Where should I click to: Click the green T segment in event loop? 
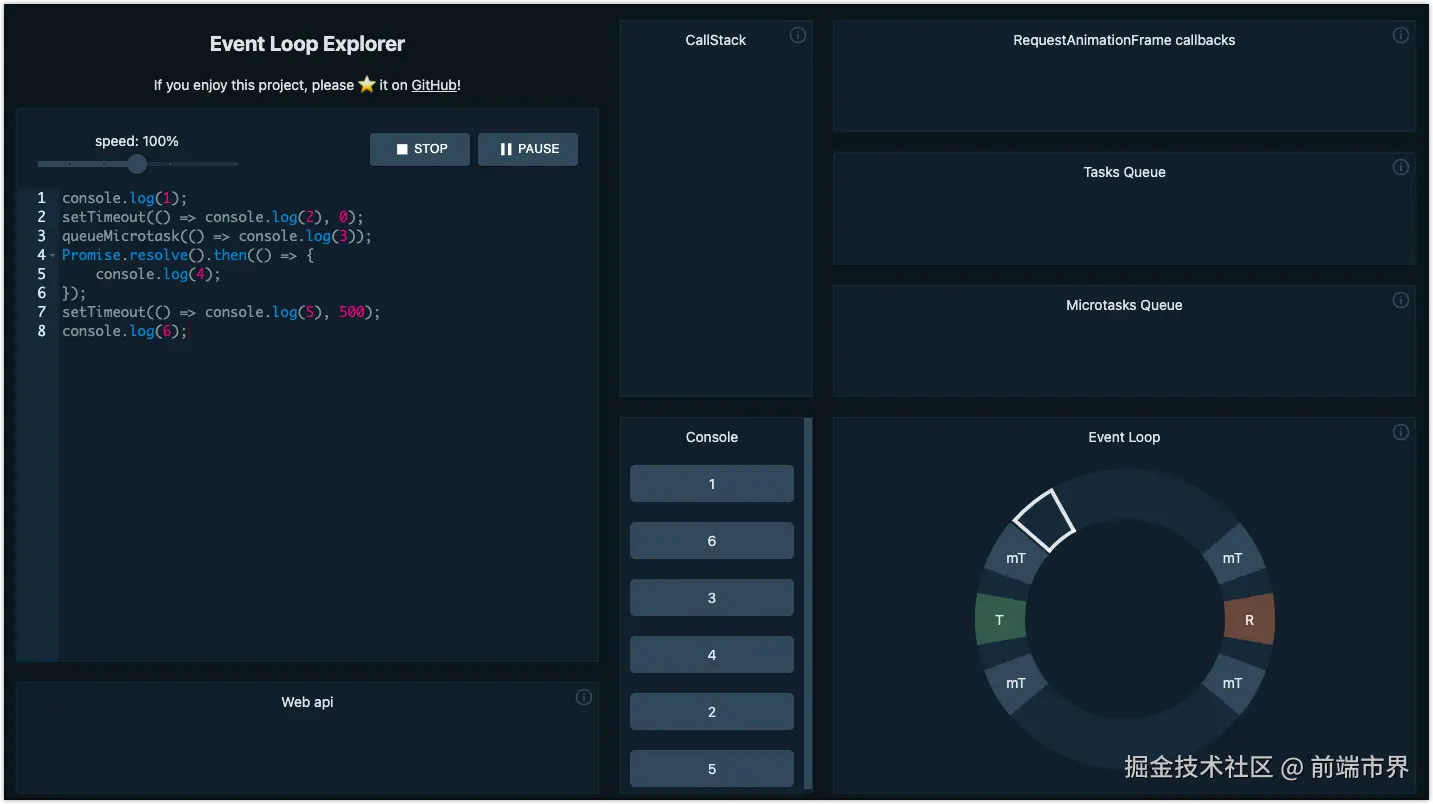[x=1000, y=620]
